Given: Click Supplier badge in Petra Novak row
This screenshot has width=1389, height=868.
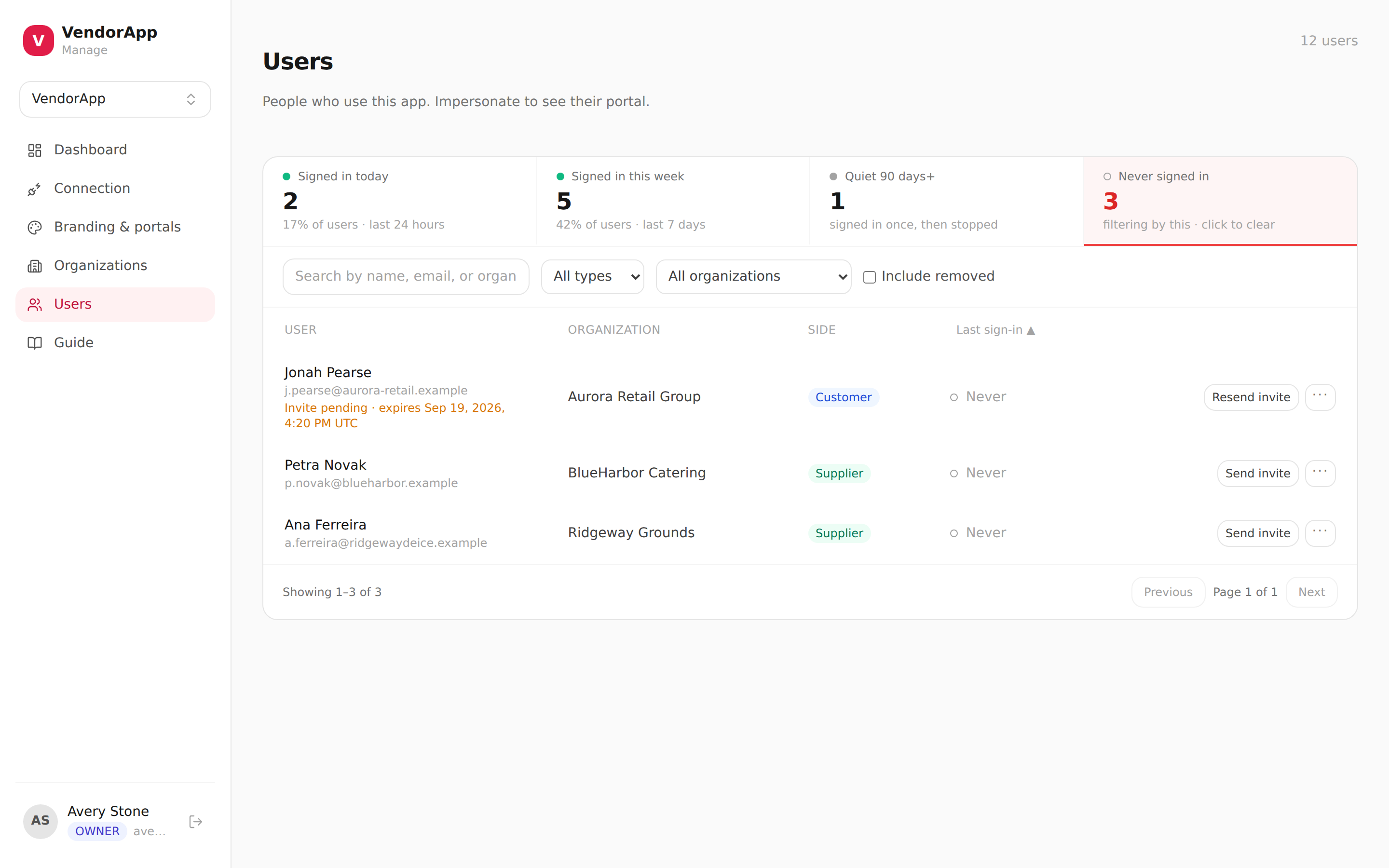Looking at the screenshot, I should 839,474.
